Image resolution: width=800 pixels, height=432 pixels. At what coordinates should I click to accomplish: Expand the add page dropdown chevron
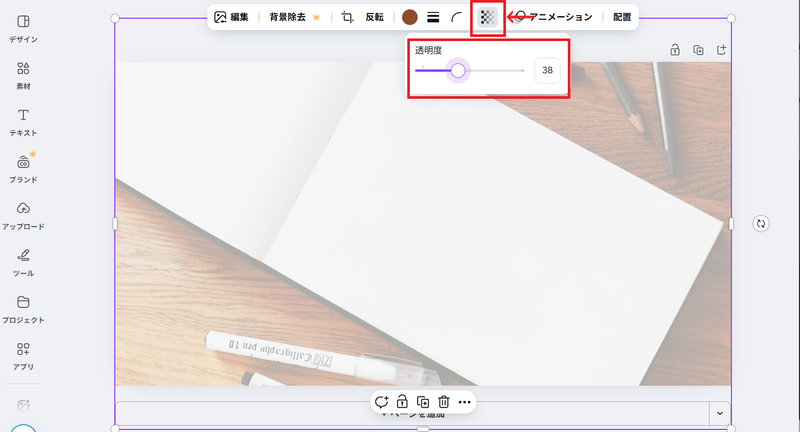pos(720,413)
